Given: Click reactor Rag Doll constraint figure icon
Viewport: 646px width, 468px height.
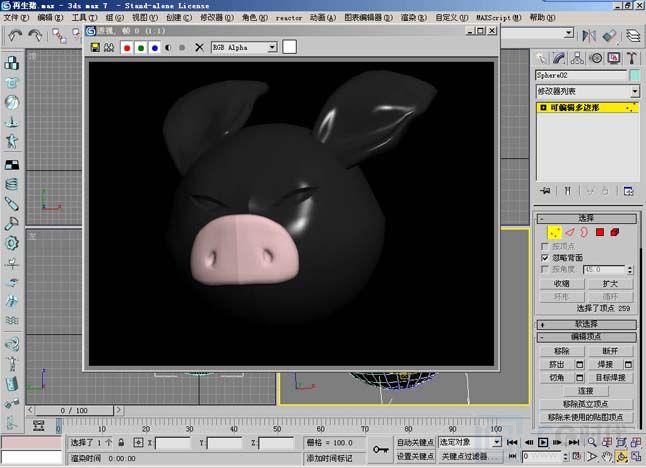Looking at the screenshot, I should tap(12, 363).
